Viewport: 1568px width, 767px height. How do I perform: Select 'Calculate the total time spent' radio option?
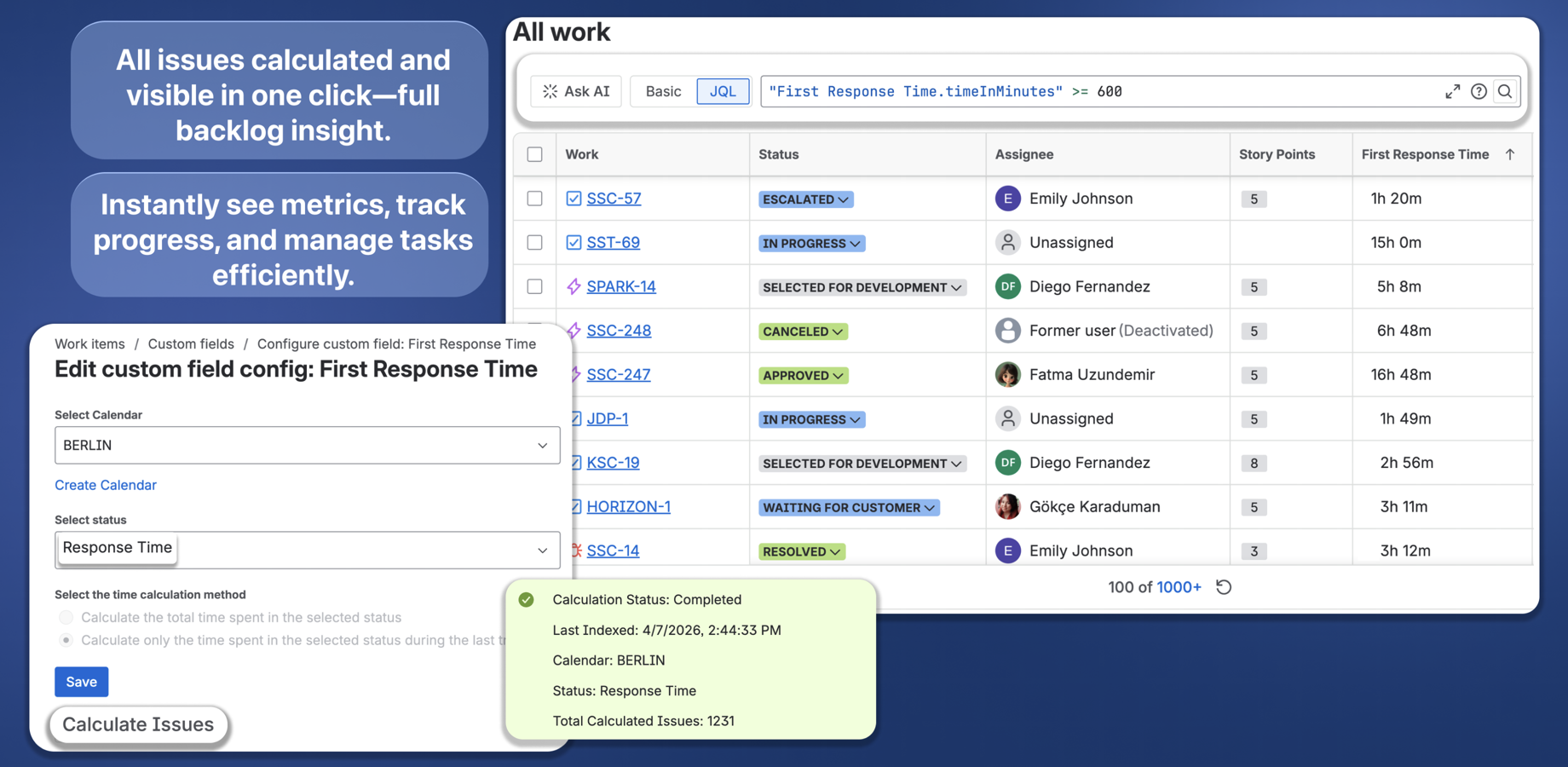tap(66, 617)
